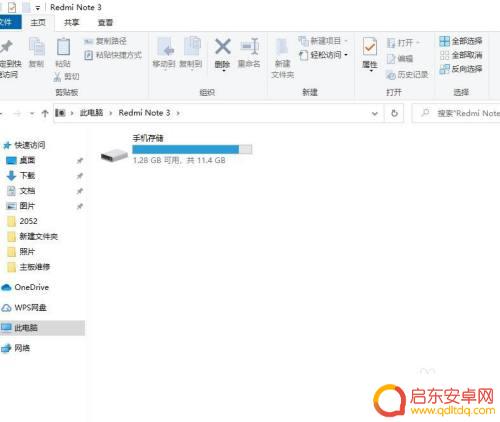The height and width of the screenshot is (422, 500).
Task: Click pin icon next to 文档
Action: [80, 191]
